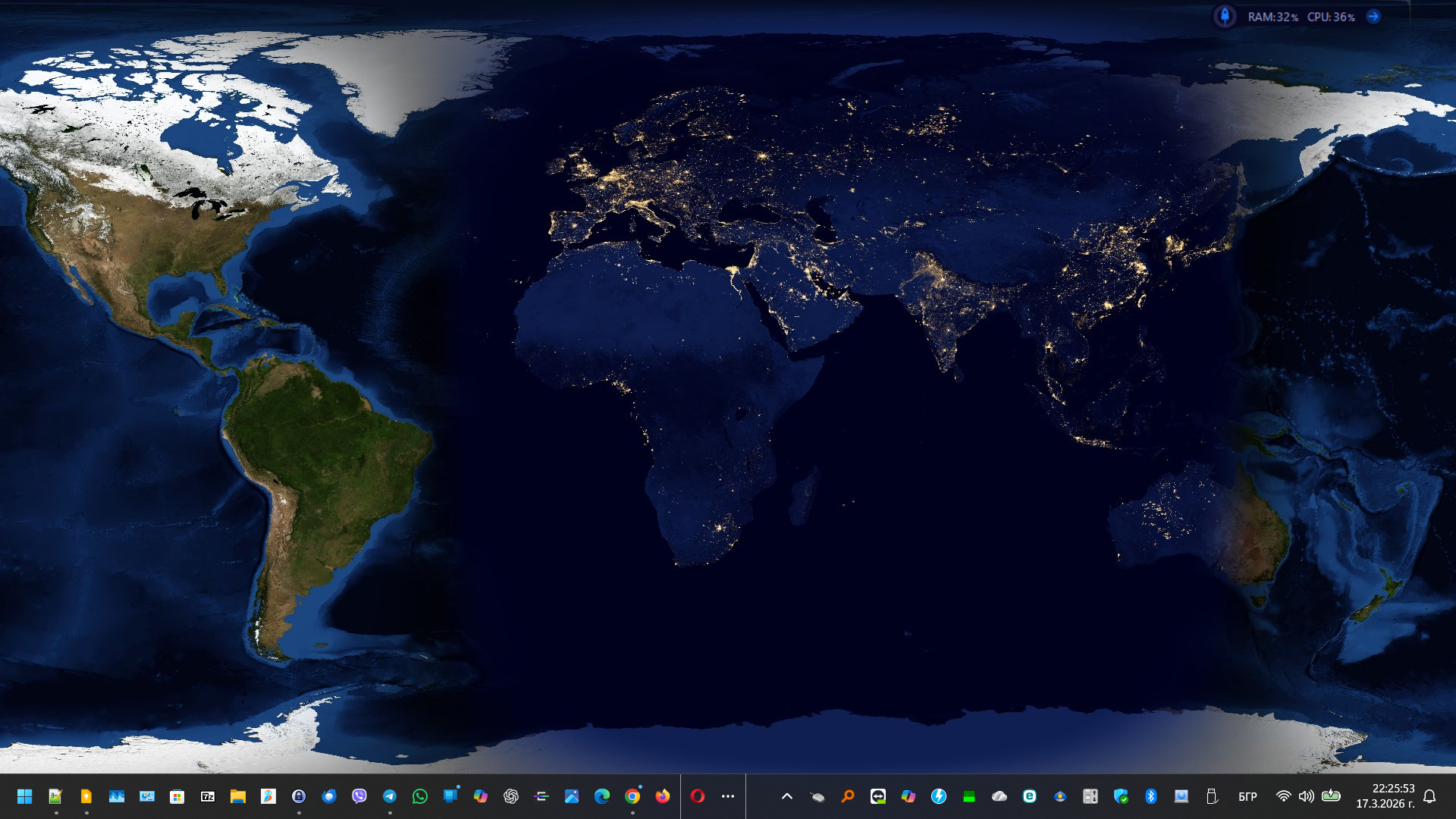Launch ChatGPT app from the taskbar
The width and height of the screenshot is (1456, 819).
[x=511, y=796]
